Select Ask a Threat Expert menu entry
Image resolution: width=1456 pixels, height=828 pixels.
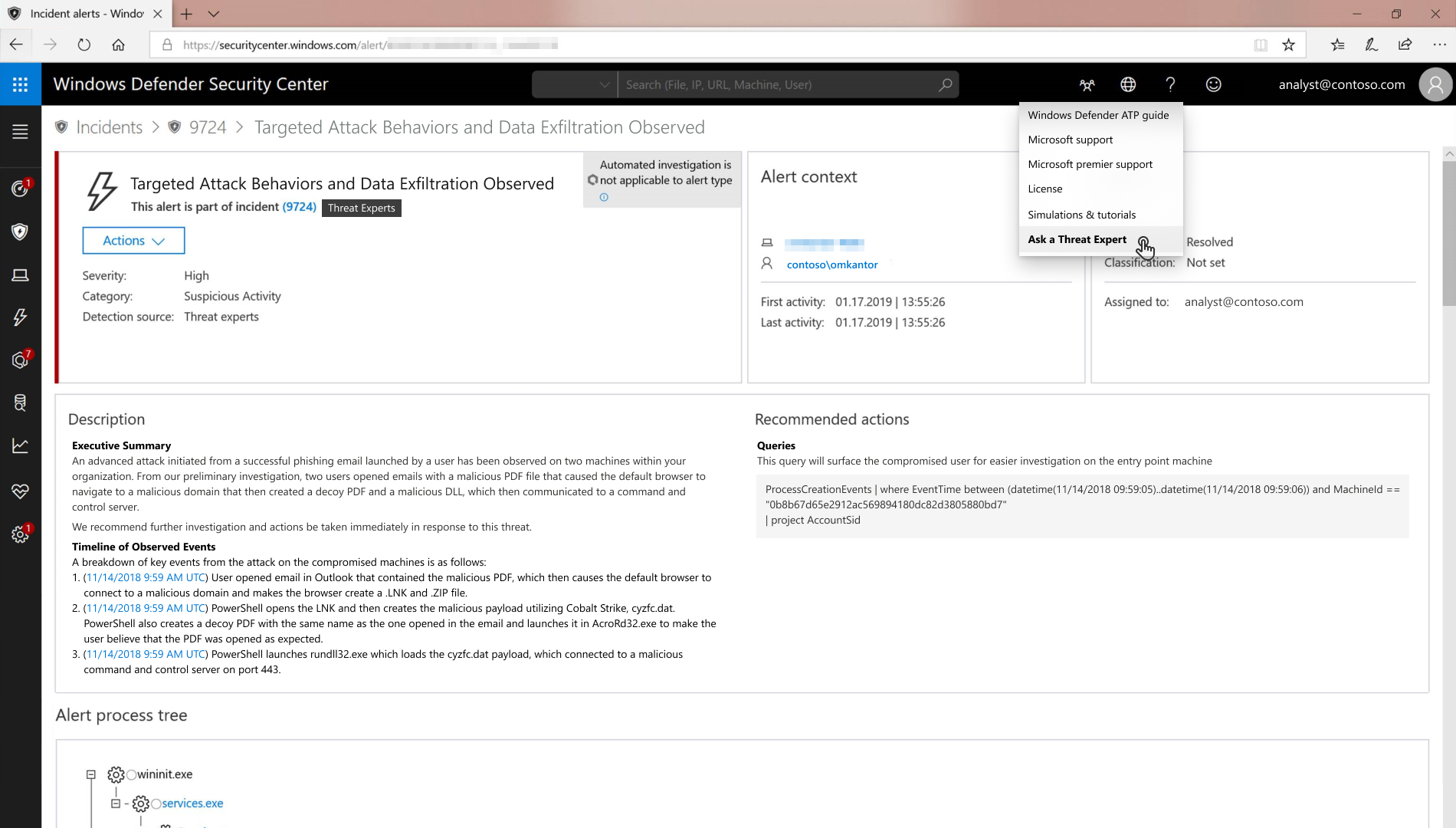point(1077,239)
